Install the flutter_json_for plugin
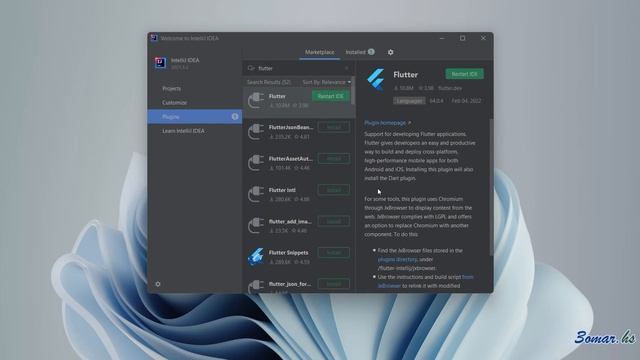Image resolution: width=640 pixels, height=360 pixels. pos(334,284)
